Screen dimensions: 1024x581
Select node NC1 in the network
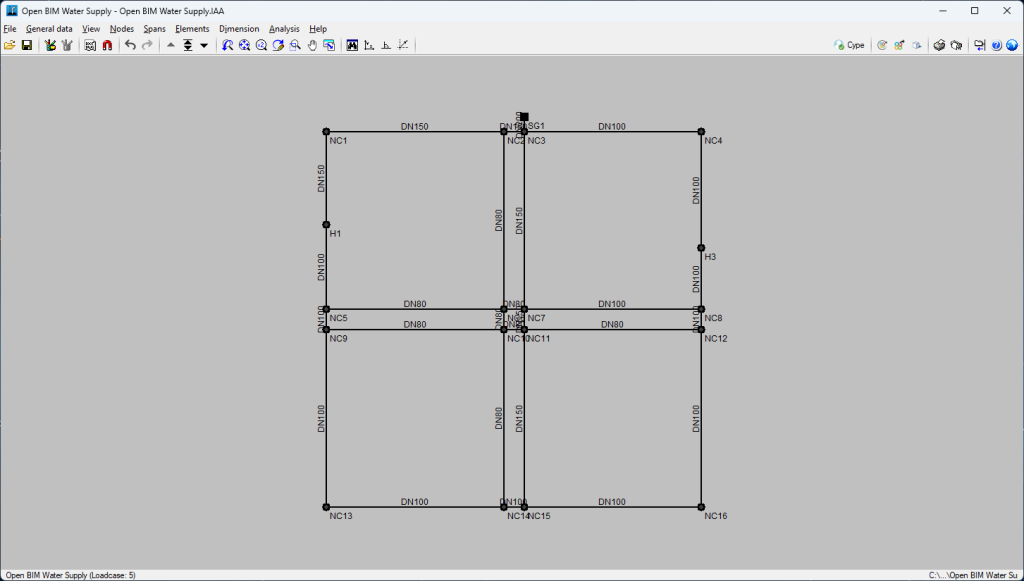(x=326, y=131)
